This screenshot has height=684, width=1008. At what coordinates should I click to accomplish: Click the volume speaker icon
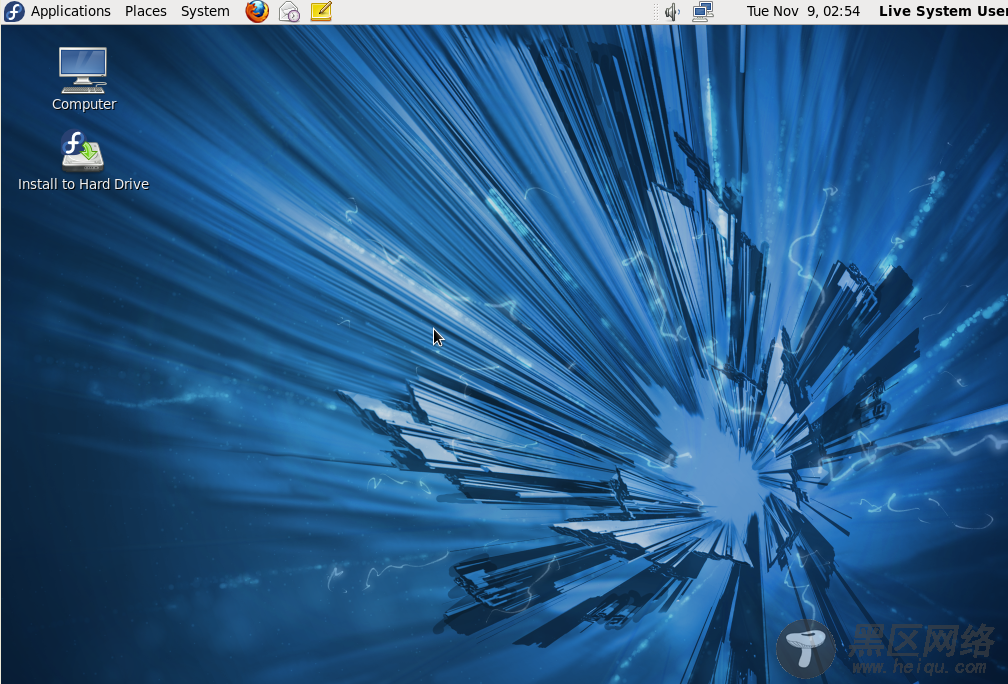pyautogui.click(x=672, y=12)
